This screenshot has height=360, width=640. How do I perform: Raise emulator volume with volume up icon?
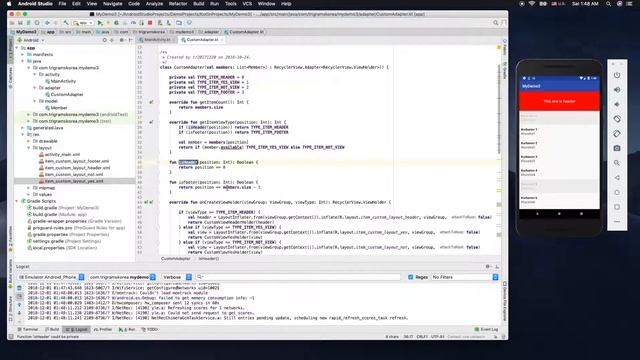click(617, 90)
